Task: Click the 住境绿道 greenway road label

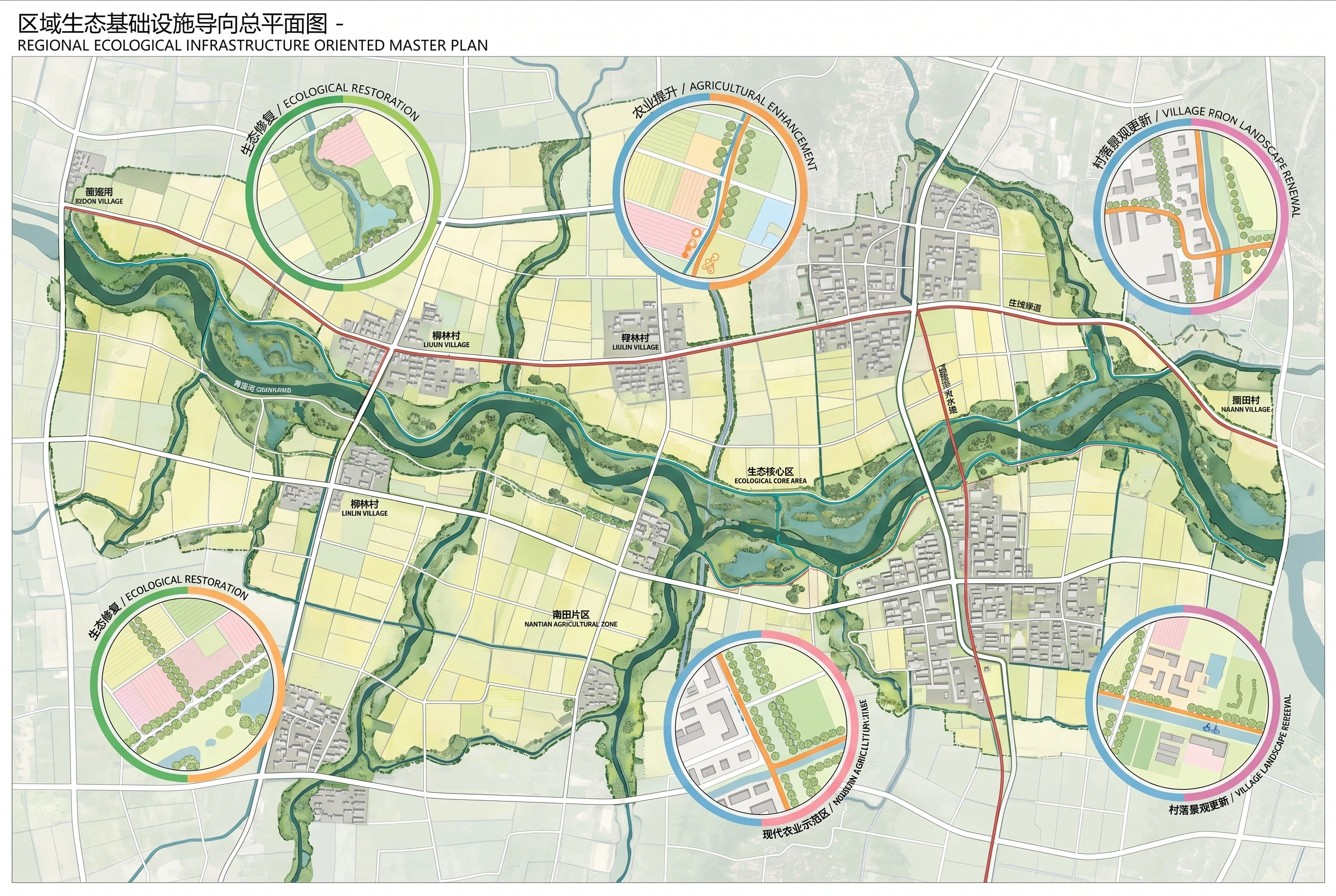Action: point(1025,305)
